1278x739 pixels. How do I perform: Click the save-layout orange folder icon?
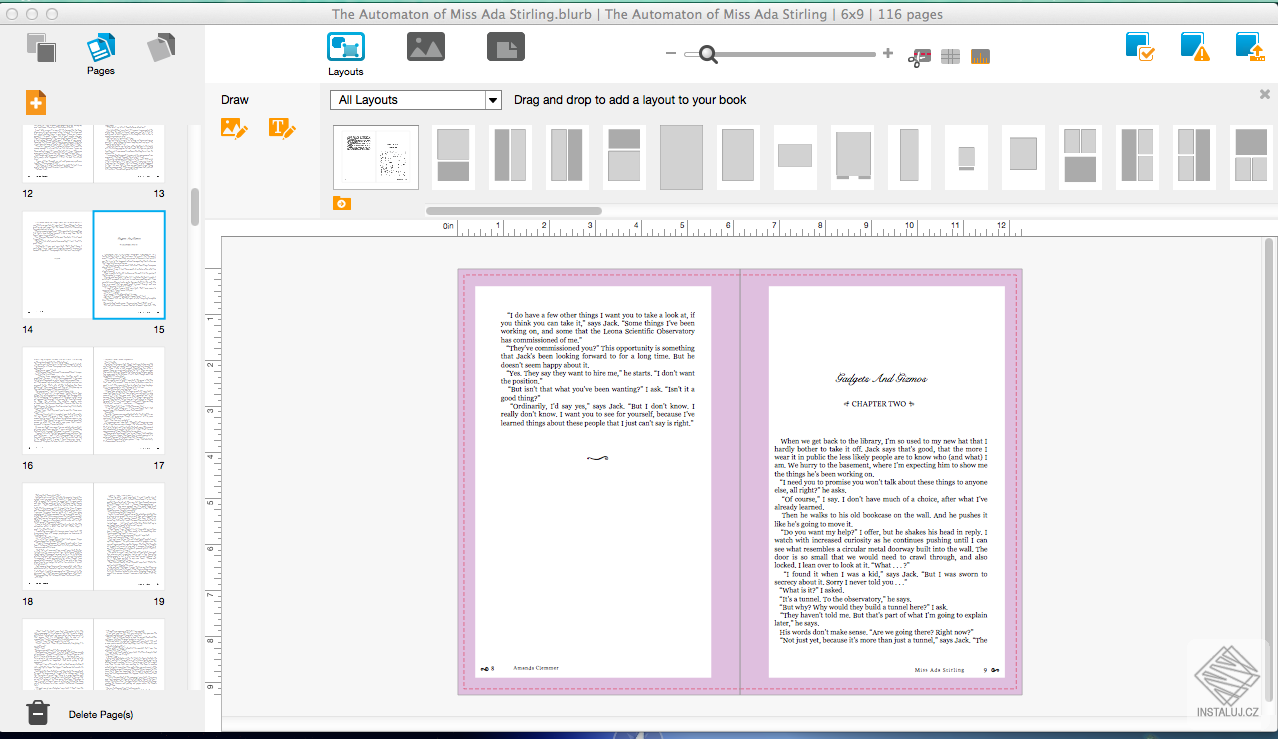[342, 204]
